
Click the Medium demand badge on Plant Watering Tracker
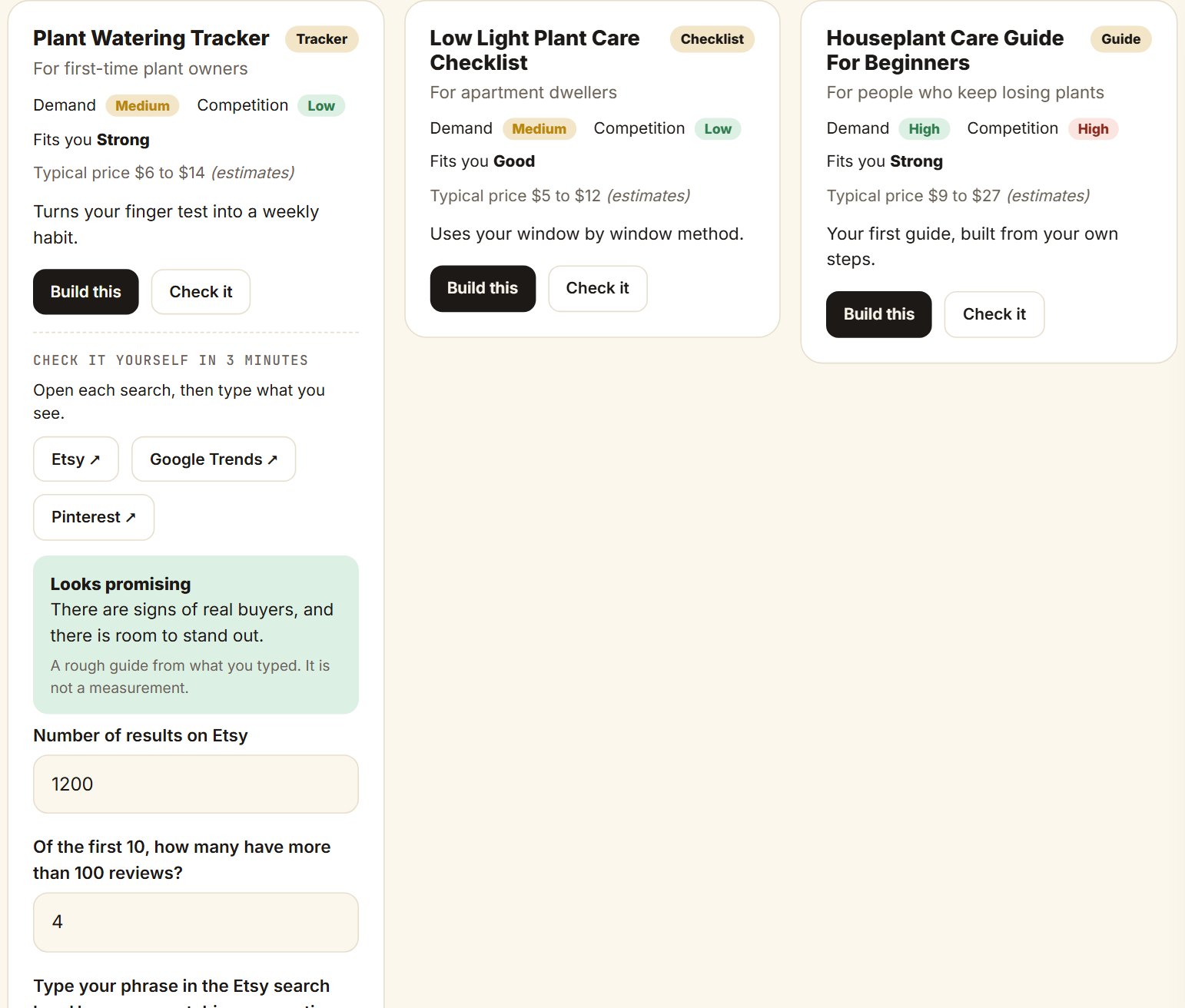[x=143, y=106]
